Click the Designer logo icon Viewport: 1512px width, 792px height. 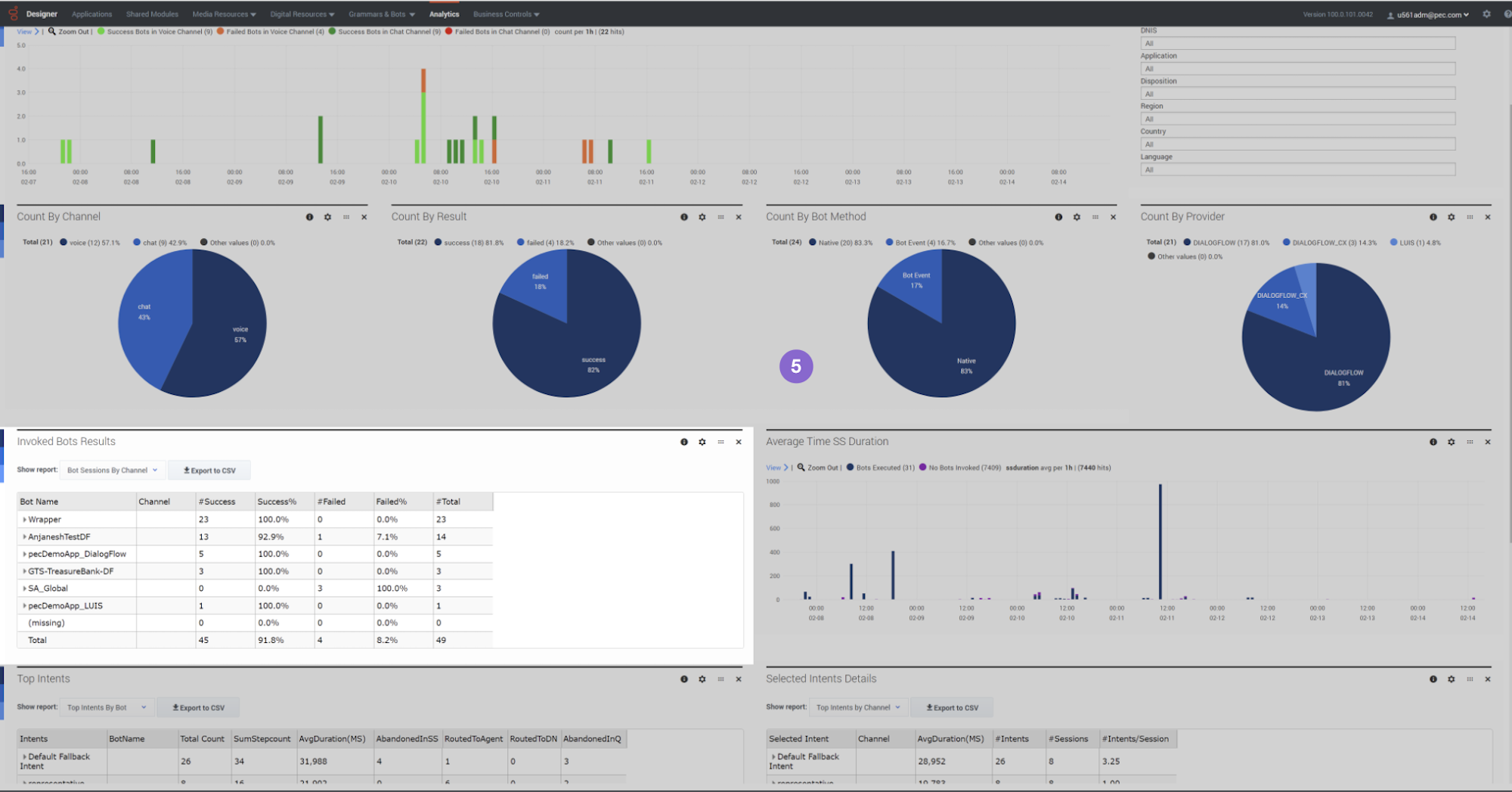[x=13, y=14]
